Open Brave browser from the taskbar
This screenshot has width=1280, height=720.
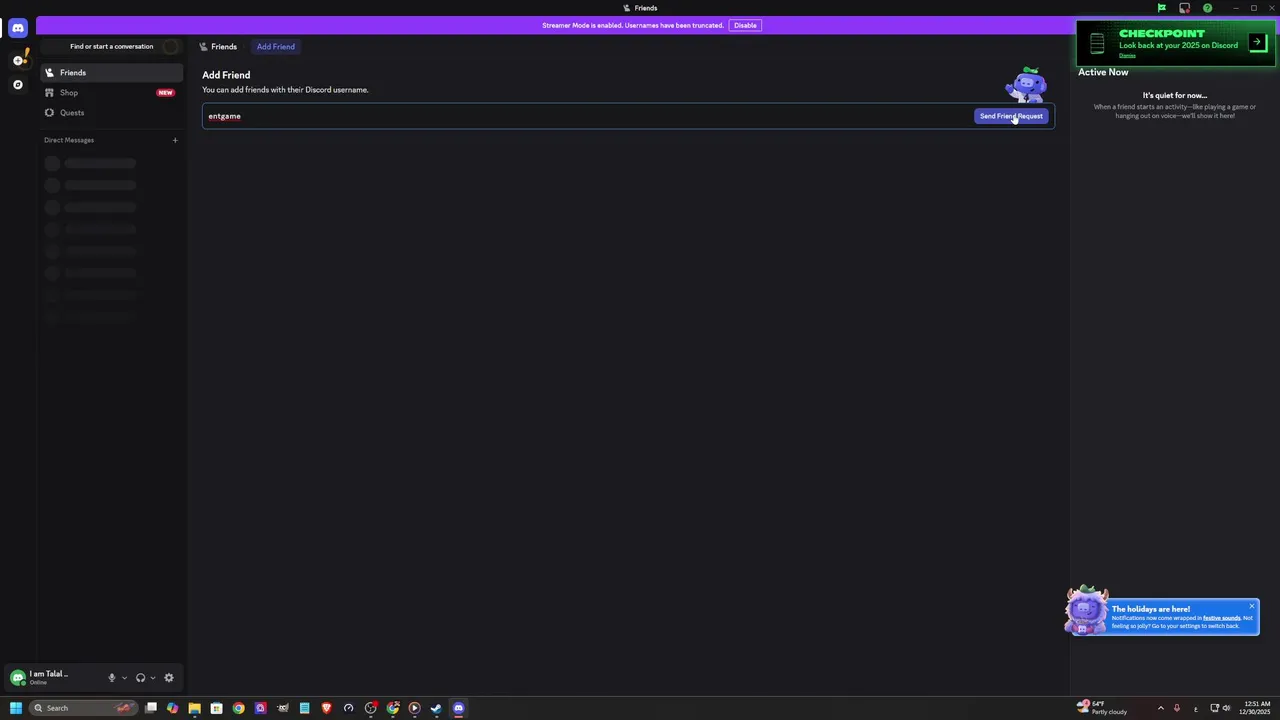(x=326, y=708)
